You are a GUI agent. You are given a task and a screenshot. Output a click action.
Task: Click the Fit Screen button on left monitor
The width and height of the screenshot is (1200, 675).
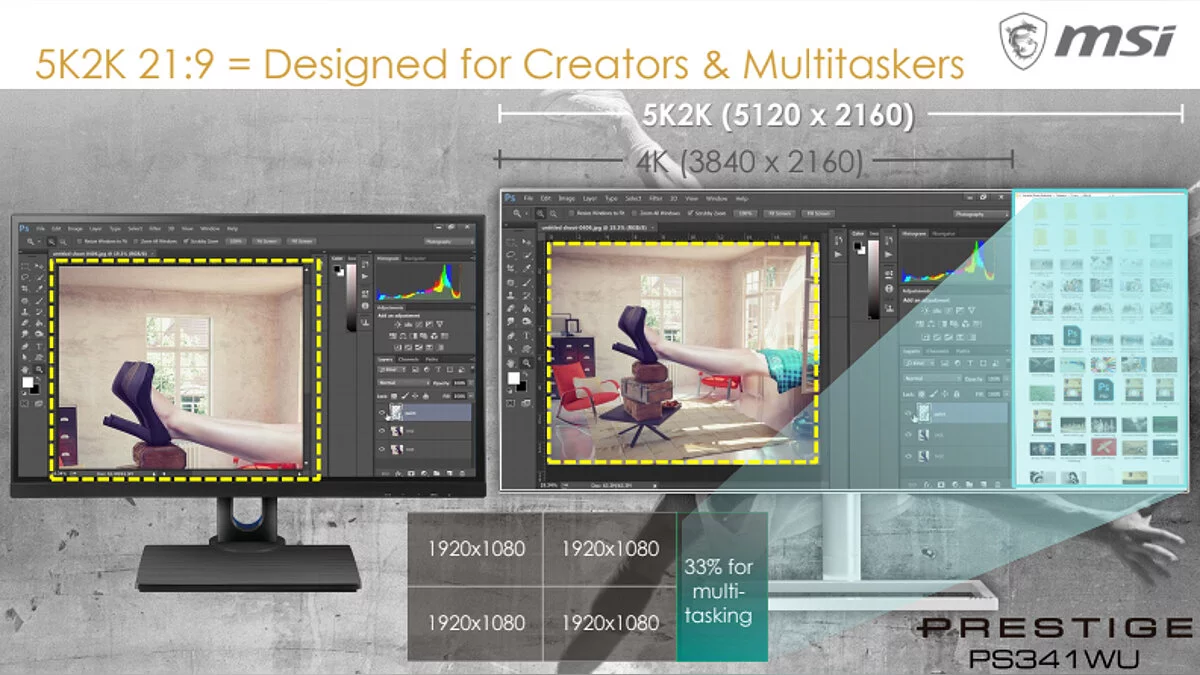click(266, 241)
